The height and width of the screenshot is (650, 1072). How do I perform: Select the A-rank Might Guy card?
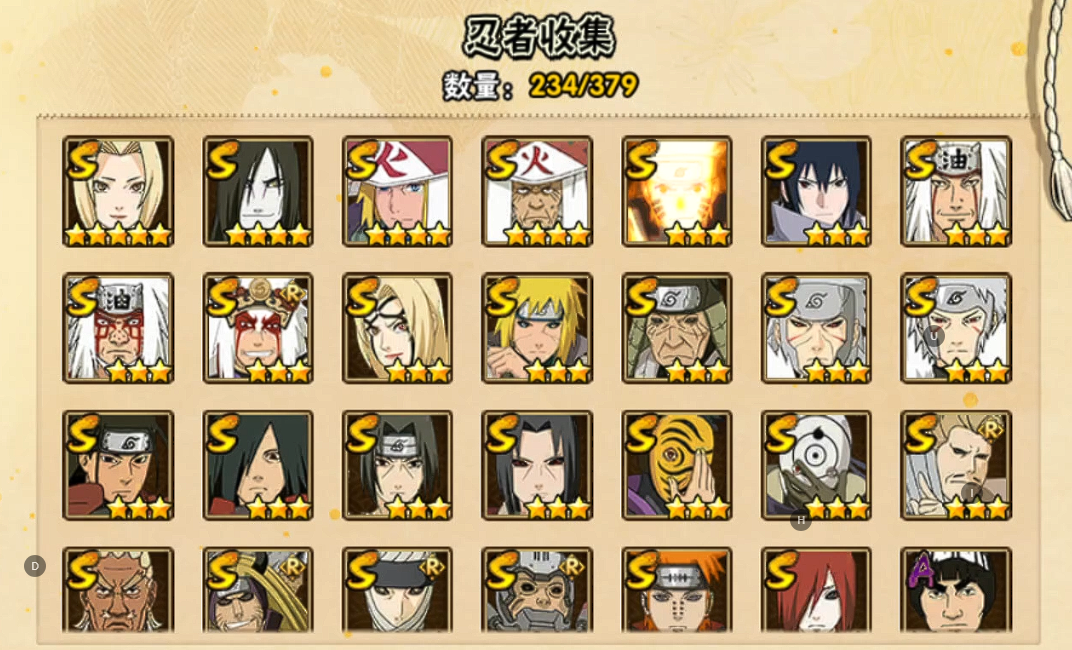point(956,590)
